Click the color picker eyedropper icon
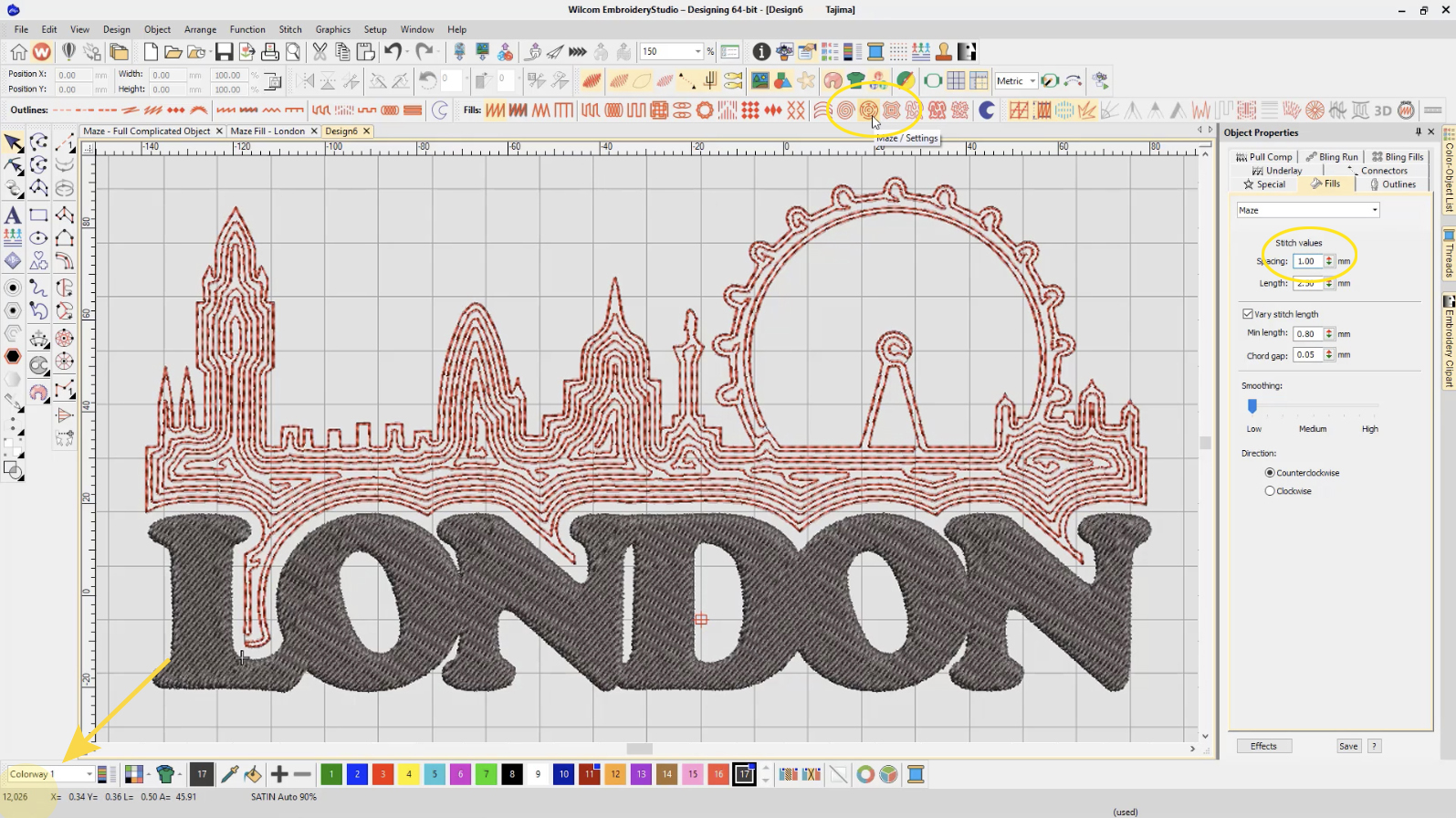The height and width of the screenshot is (818, 1456). coord(229,774)
